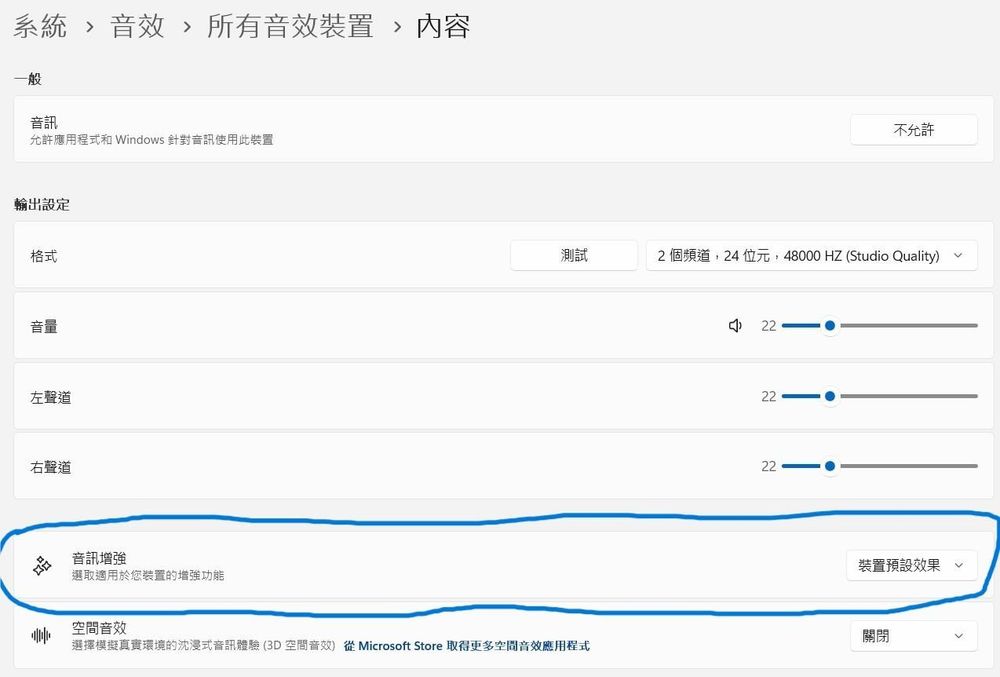Click the speaker volume icon
This screenshot has height=677, width=1000.
tap(736, 325)
